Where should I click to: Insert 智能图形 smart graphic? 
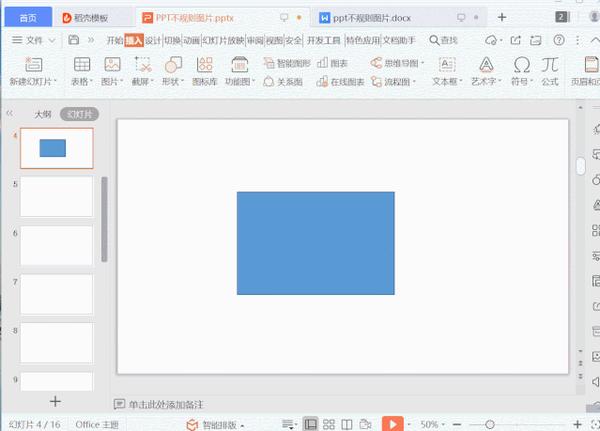287,63
